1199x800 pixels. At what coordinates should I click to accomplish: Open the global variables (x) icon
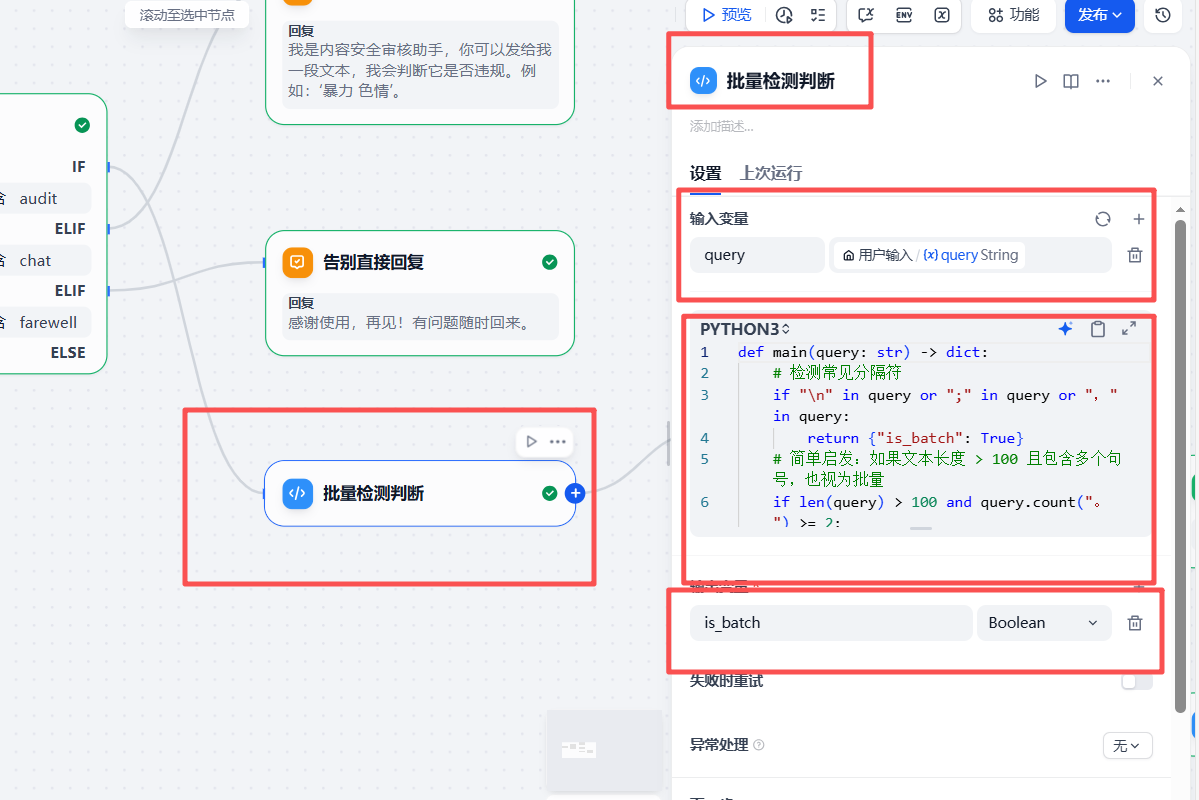pos(942,15)
